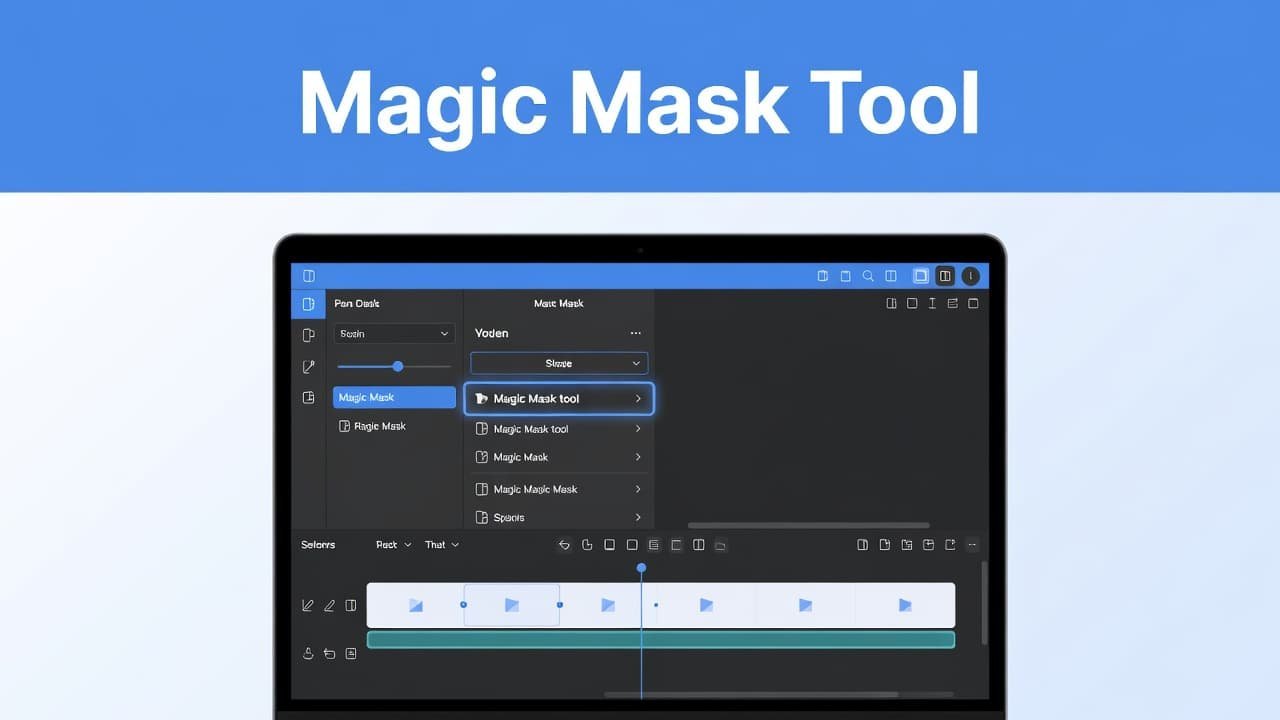
Task: Click the blue playhead handle on the timeline
Action: pos(641,568)
